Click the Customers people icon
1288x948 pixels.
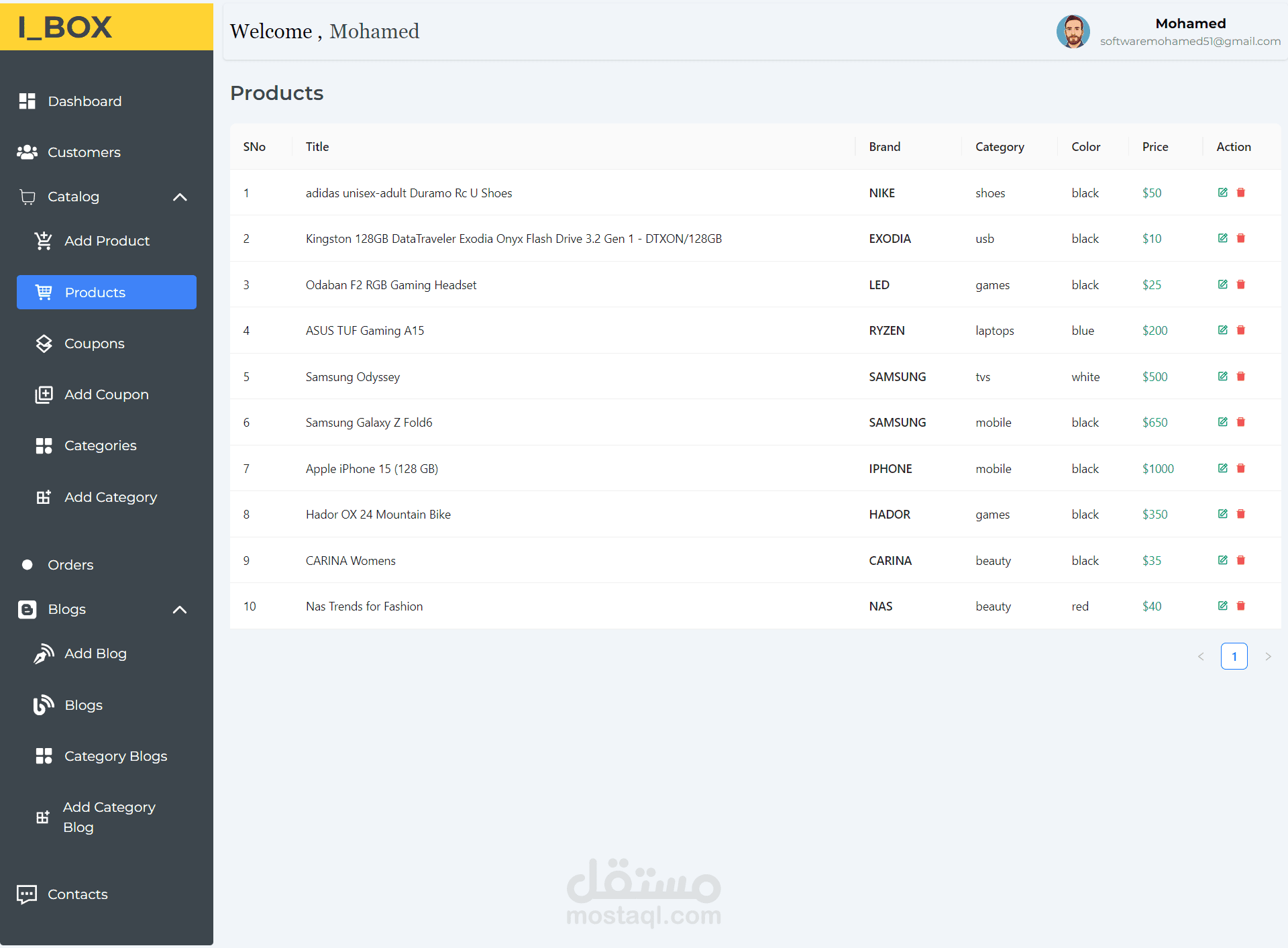click(x=27, y=152)
